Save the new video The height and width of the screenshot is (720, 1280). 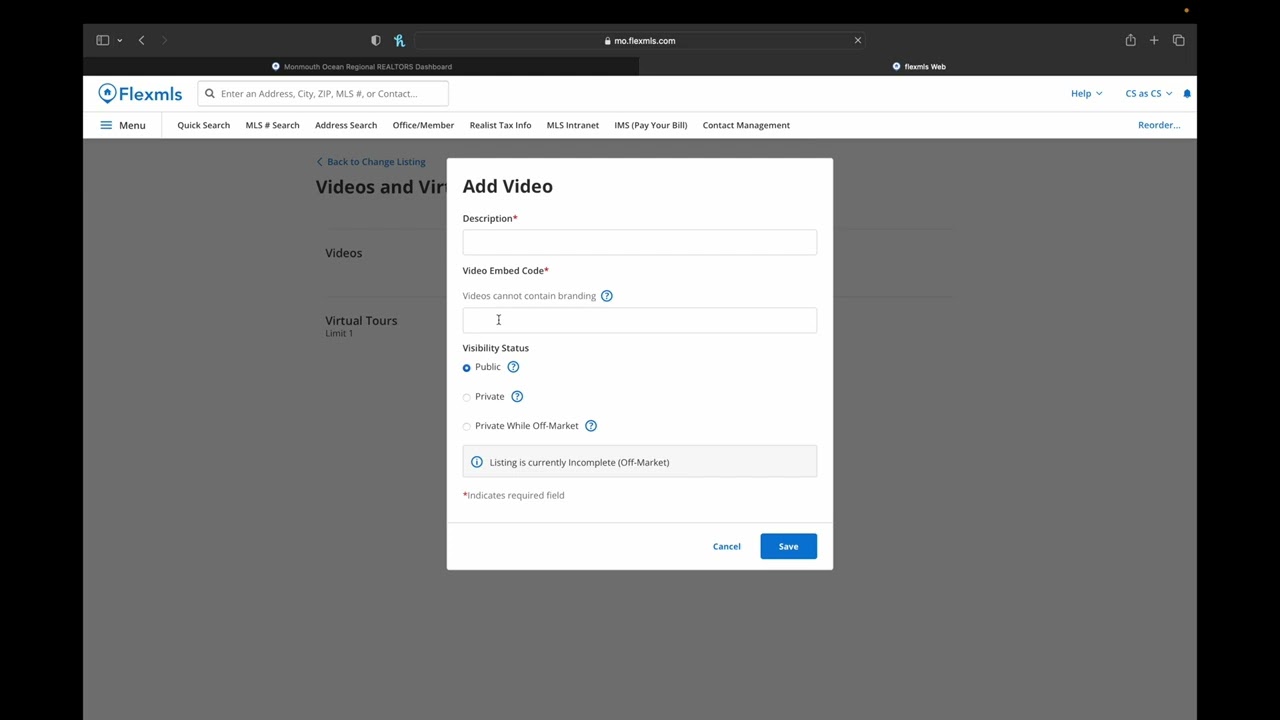click(788, 546)
